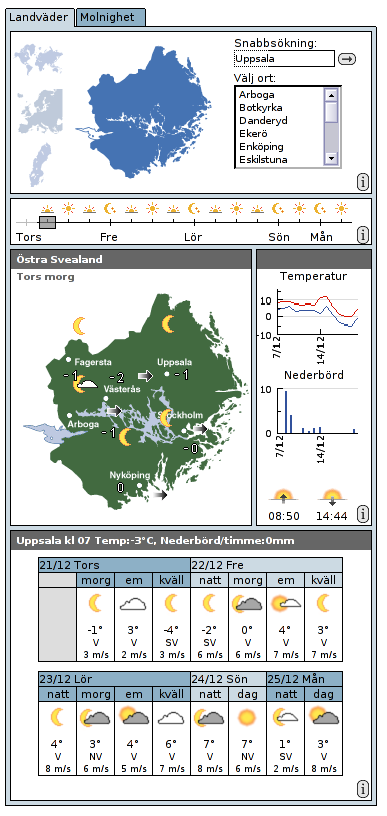Click the location list scroll-down arrow
The height and width of the screenshot is (816, 387).
[x=331, y=158]
